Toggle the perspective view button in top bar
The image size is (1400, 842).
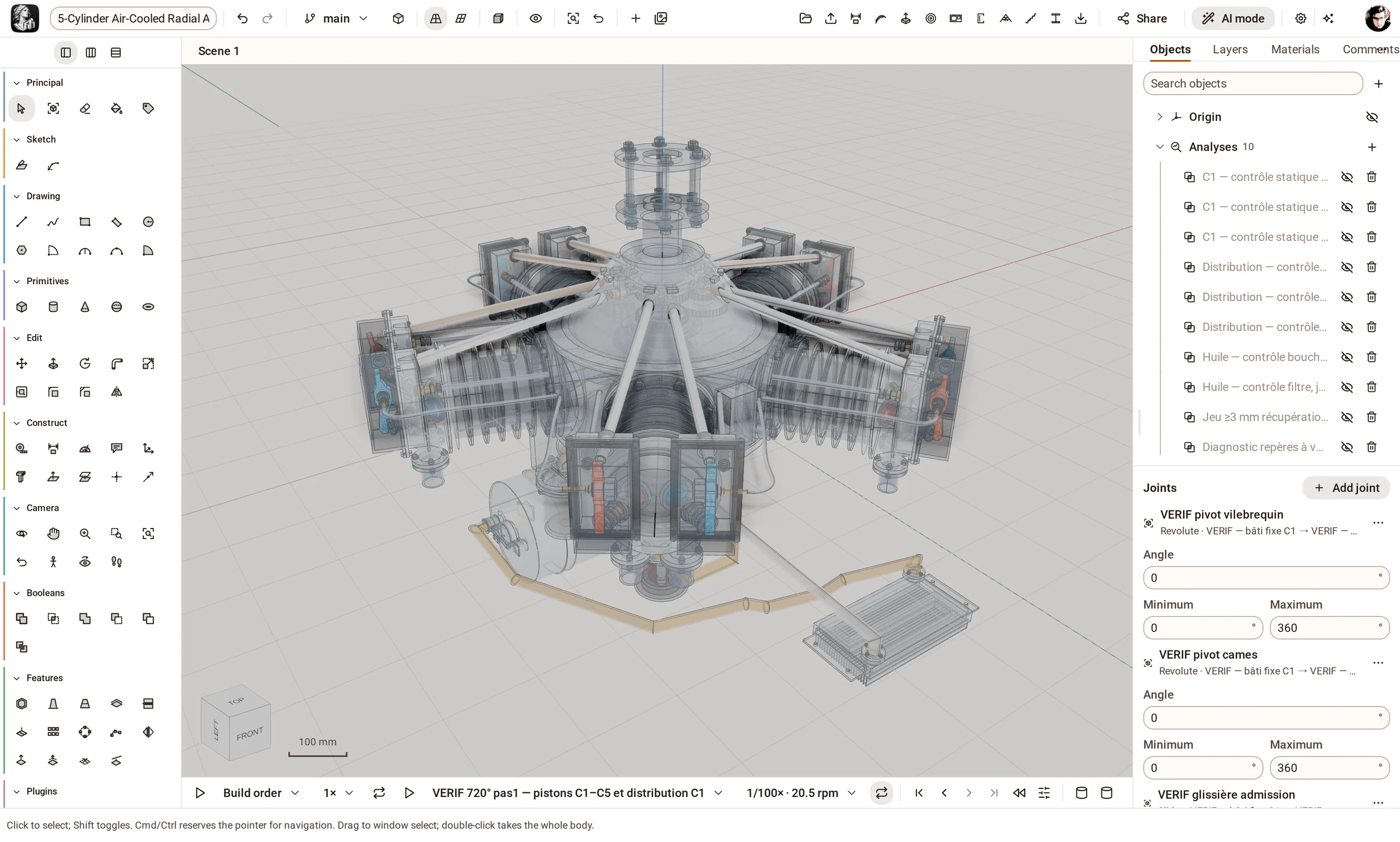436,19
